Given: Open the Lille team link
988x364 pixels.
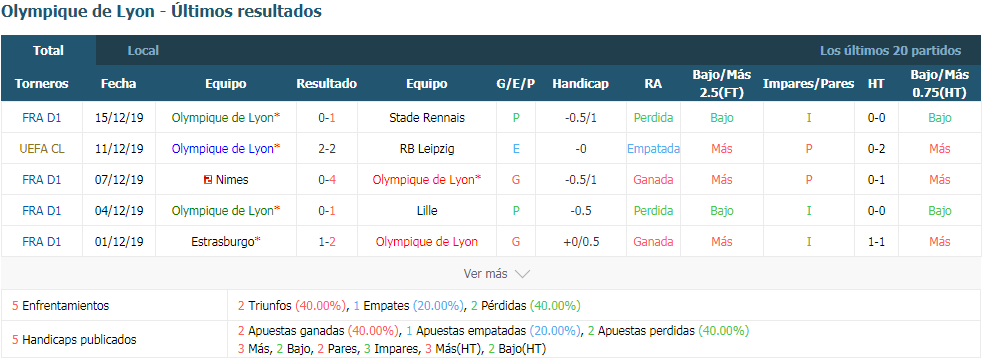Looking at the screenshot, I should click(x=427, y=210).
